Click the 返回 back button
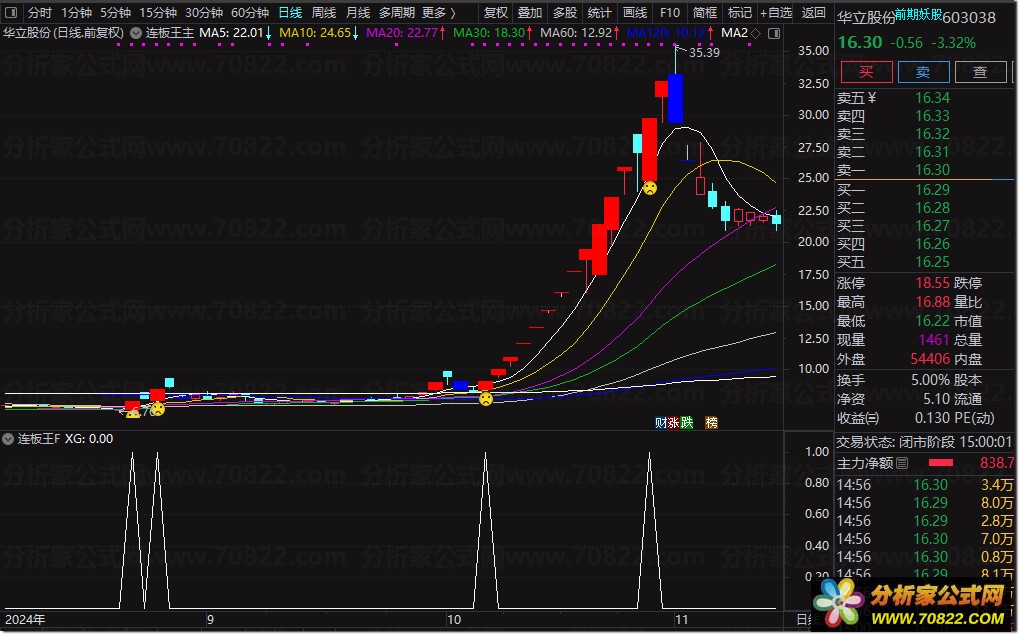1021x635 pixels. click(813, 12)
